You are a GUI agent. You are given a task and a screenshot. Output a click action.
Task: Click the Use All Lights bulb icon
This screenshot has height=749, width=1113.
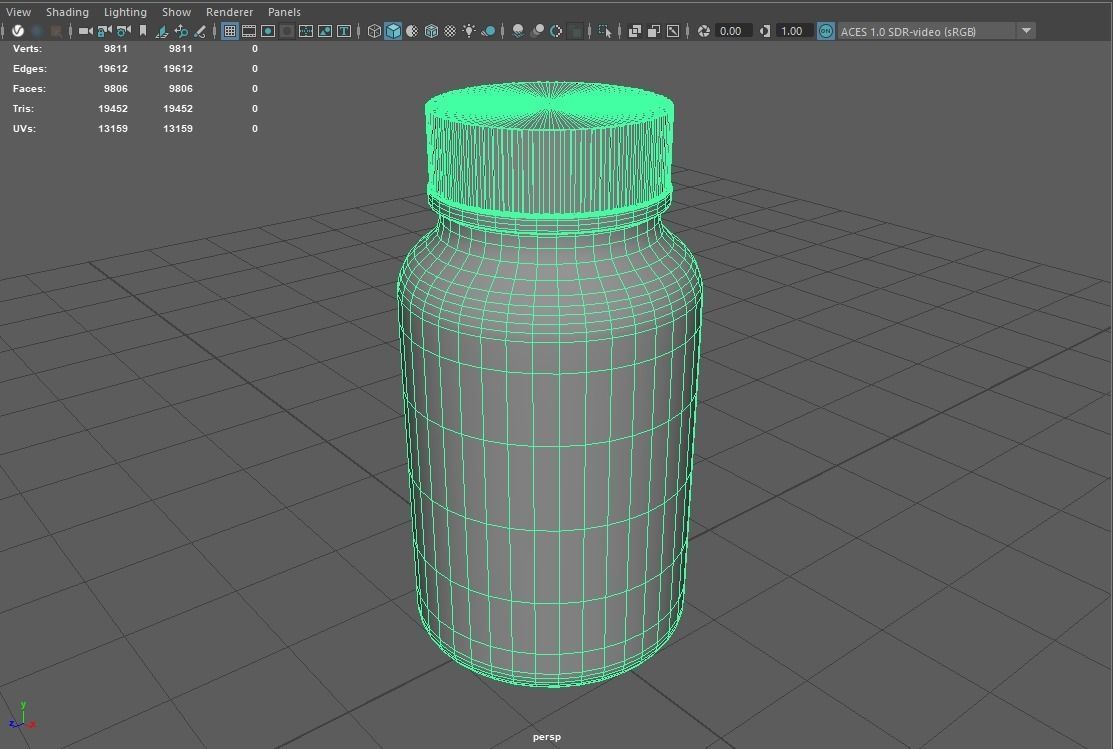tap(469, 31)
